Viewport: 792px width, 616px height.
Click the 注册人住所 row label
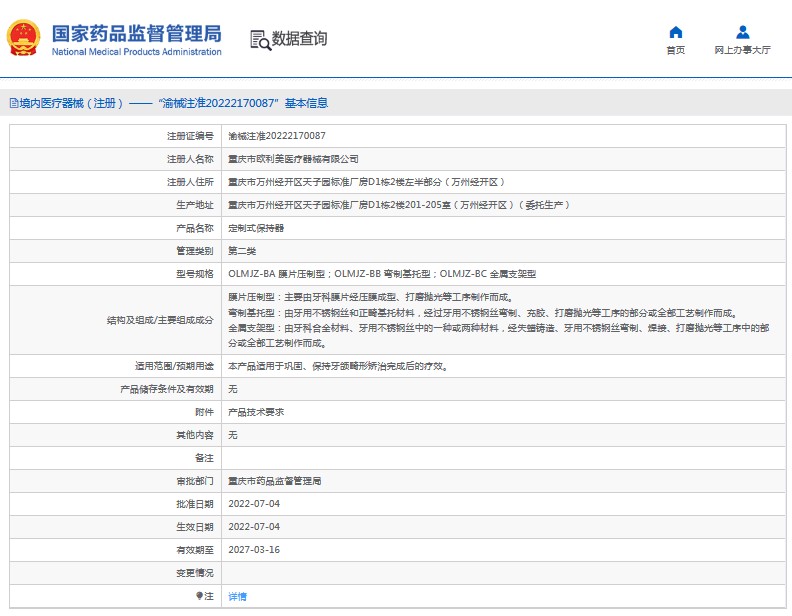[x=190, y=182]
